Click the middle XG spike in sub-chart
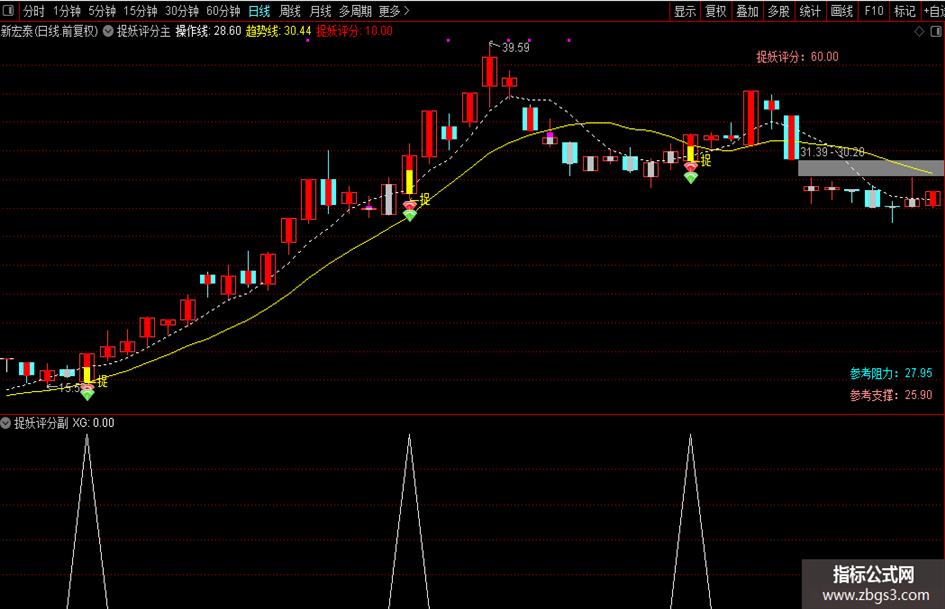The width and height of the screenshot is (945, 609). point(409,522)
